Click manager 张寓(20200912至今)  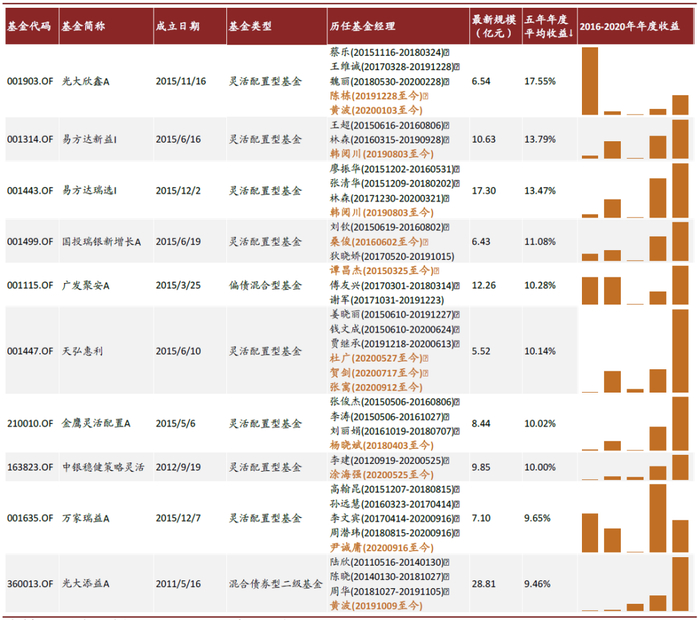point(376,387)
